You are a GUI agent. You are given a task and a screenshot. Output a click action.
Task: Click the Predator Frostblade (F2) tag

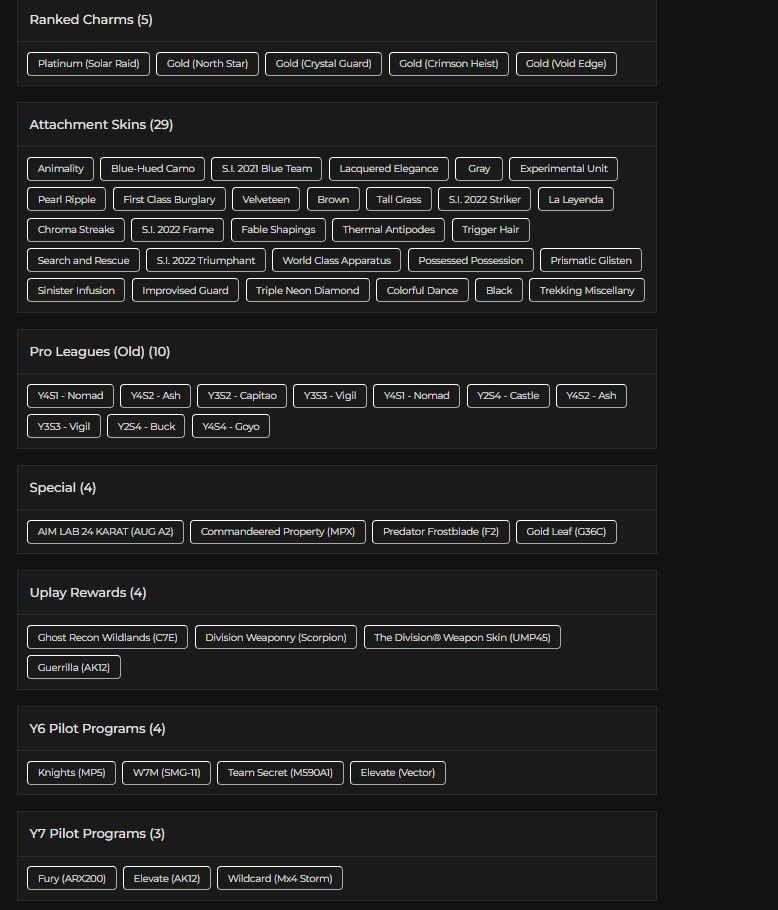click(x=441, y=532)
